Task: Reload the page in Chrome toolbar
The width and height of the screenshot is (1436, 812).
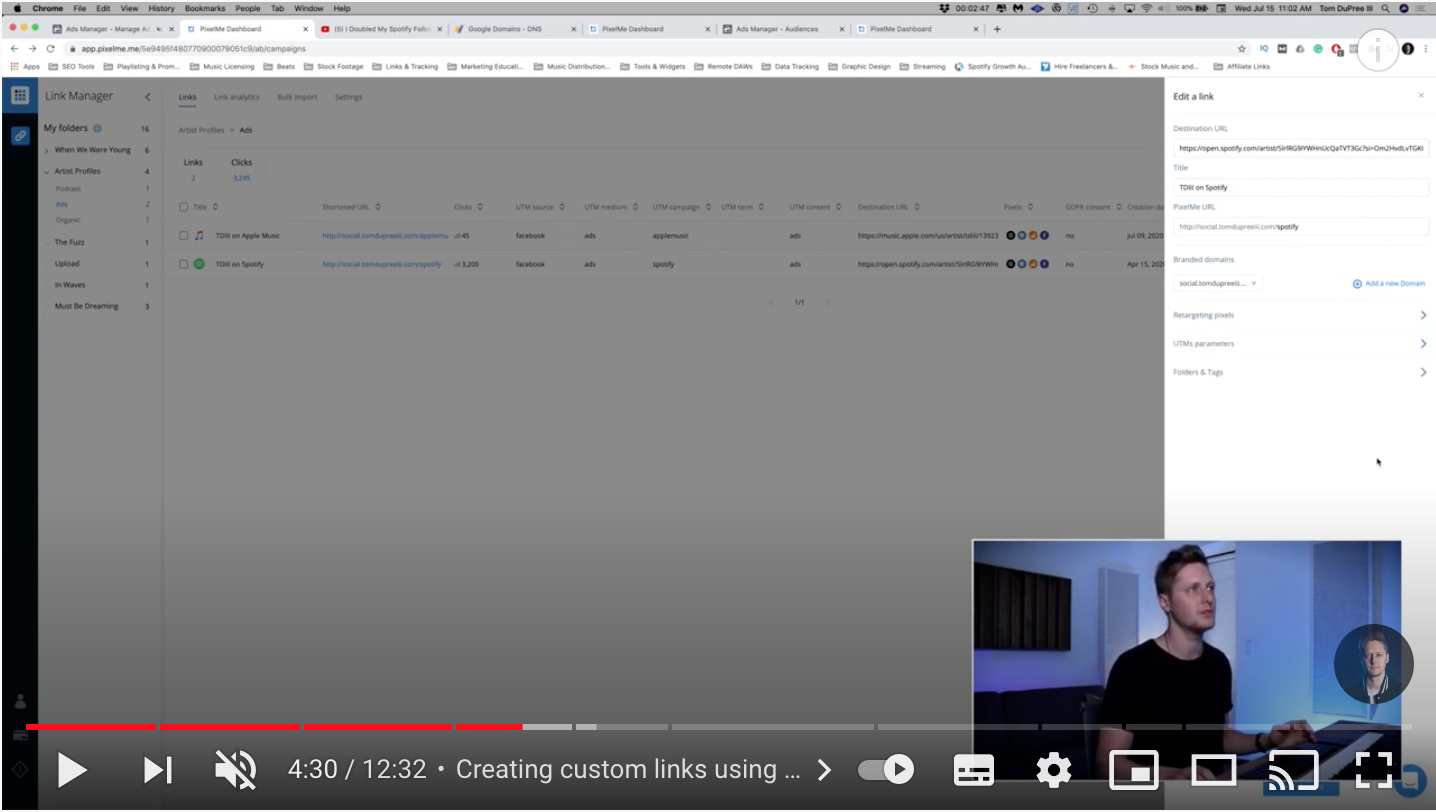Action: 51,48
